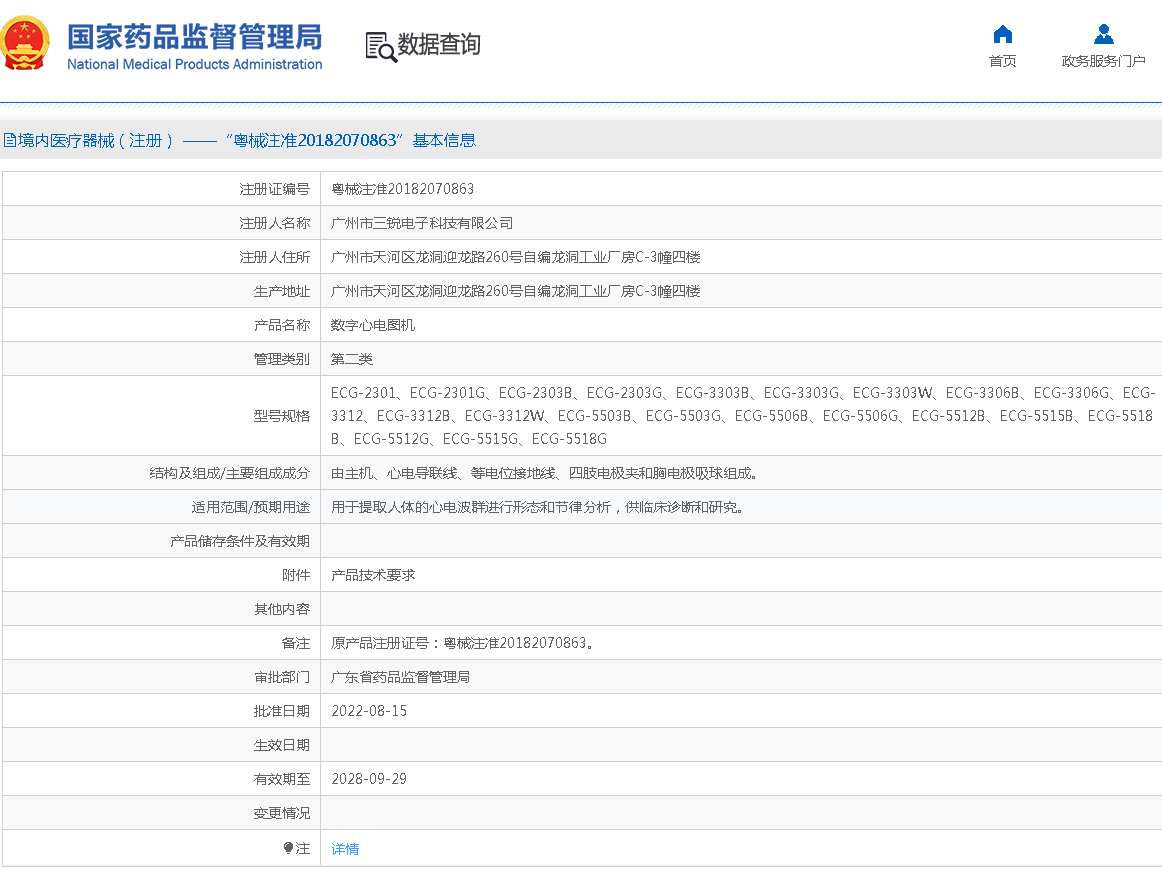This screenshot has height=870, width=1162.
Task: Click the expiry date 2028-09-29
Action: pos(369,779)
